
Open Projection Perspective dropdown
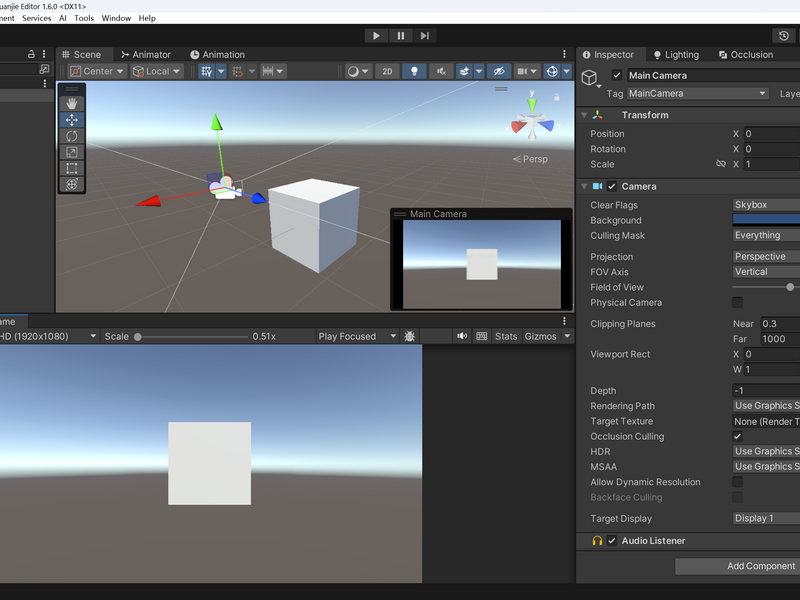pyautogui.click(x=766, y=257)
